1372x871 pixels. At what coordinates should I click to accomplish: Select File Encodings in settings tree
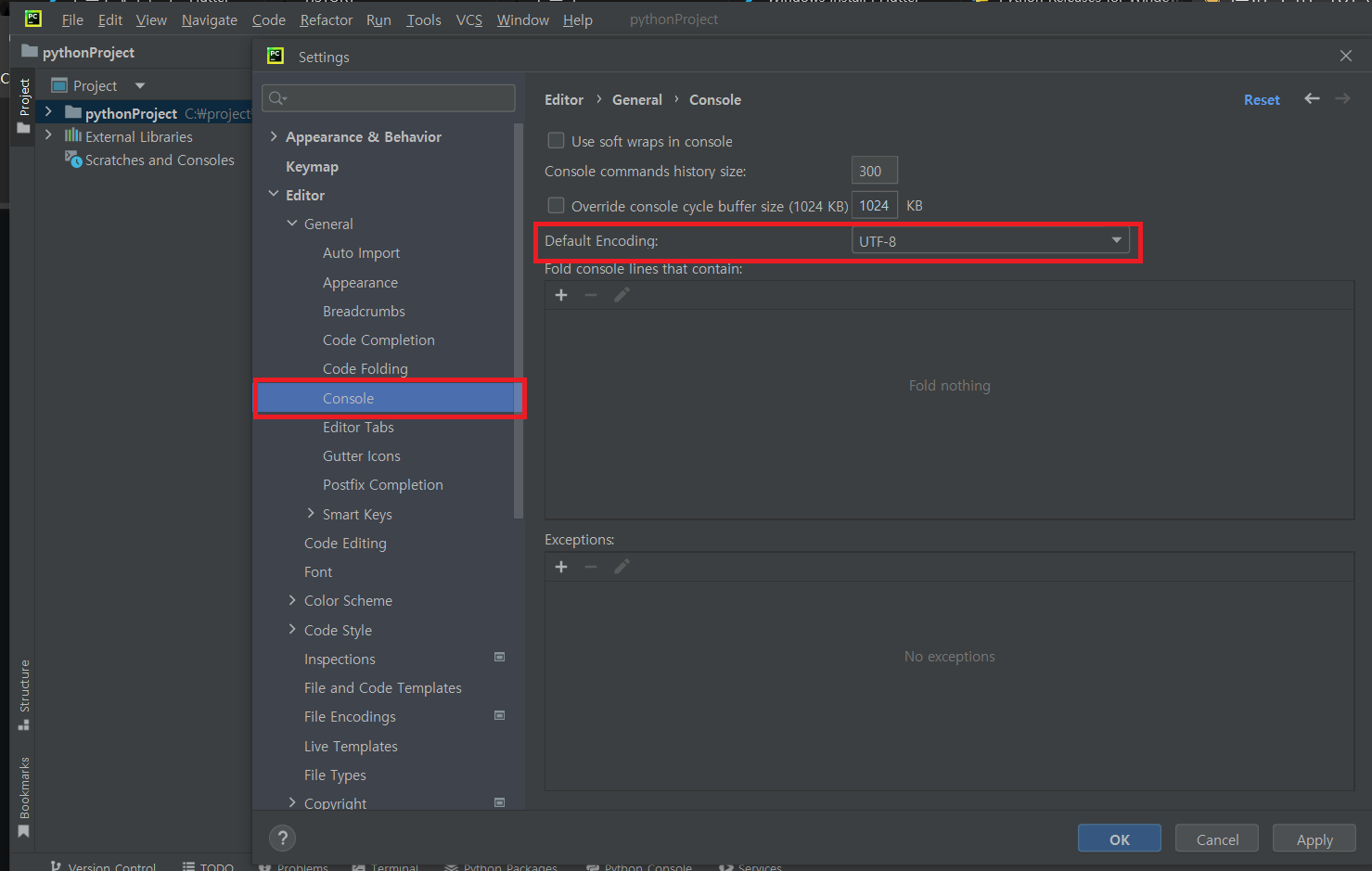[x=350, y=716]
